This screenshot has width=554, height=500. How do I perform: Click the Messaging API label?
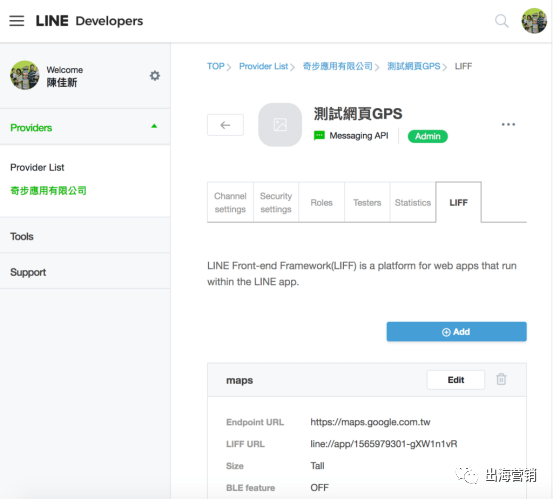point(359,136)
